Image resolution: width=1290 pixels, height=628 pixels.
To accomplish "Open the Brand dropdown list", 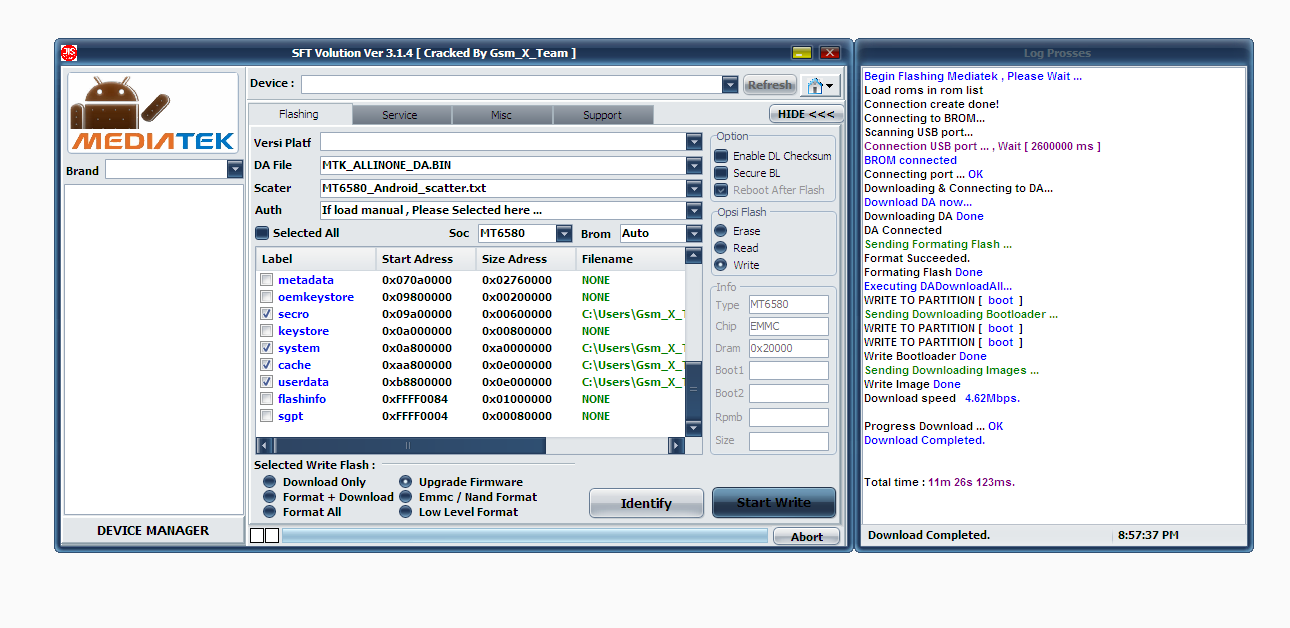I will pyautogui.click(x=235, y=170).
